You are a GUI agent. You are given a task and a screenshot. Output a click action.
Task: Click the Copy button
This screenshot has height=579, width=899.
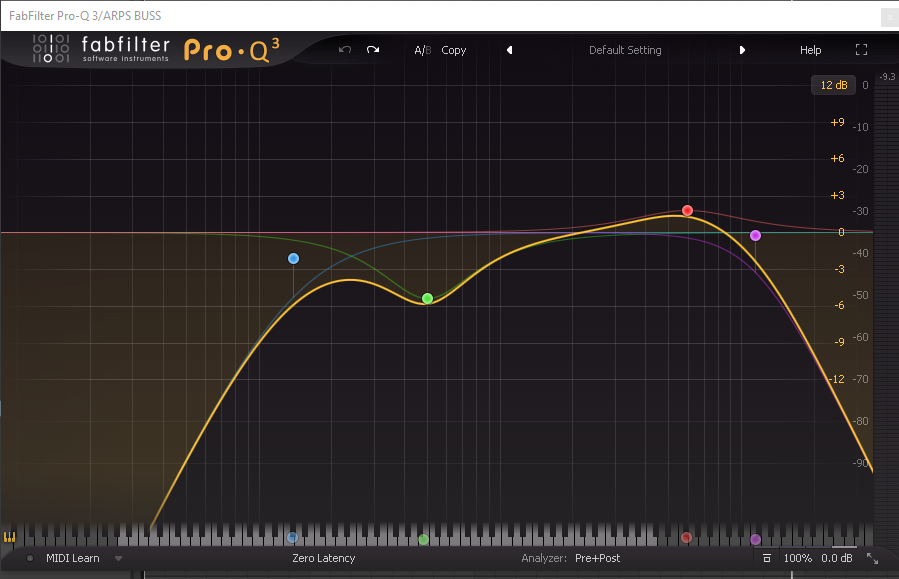tap(454, 50)
